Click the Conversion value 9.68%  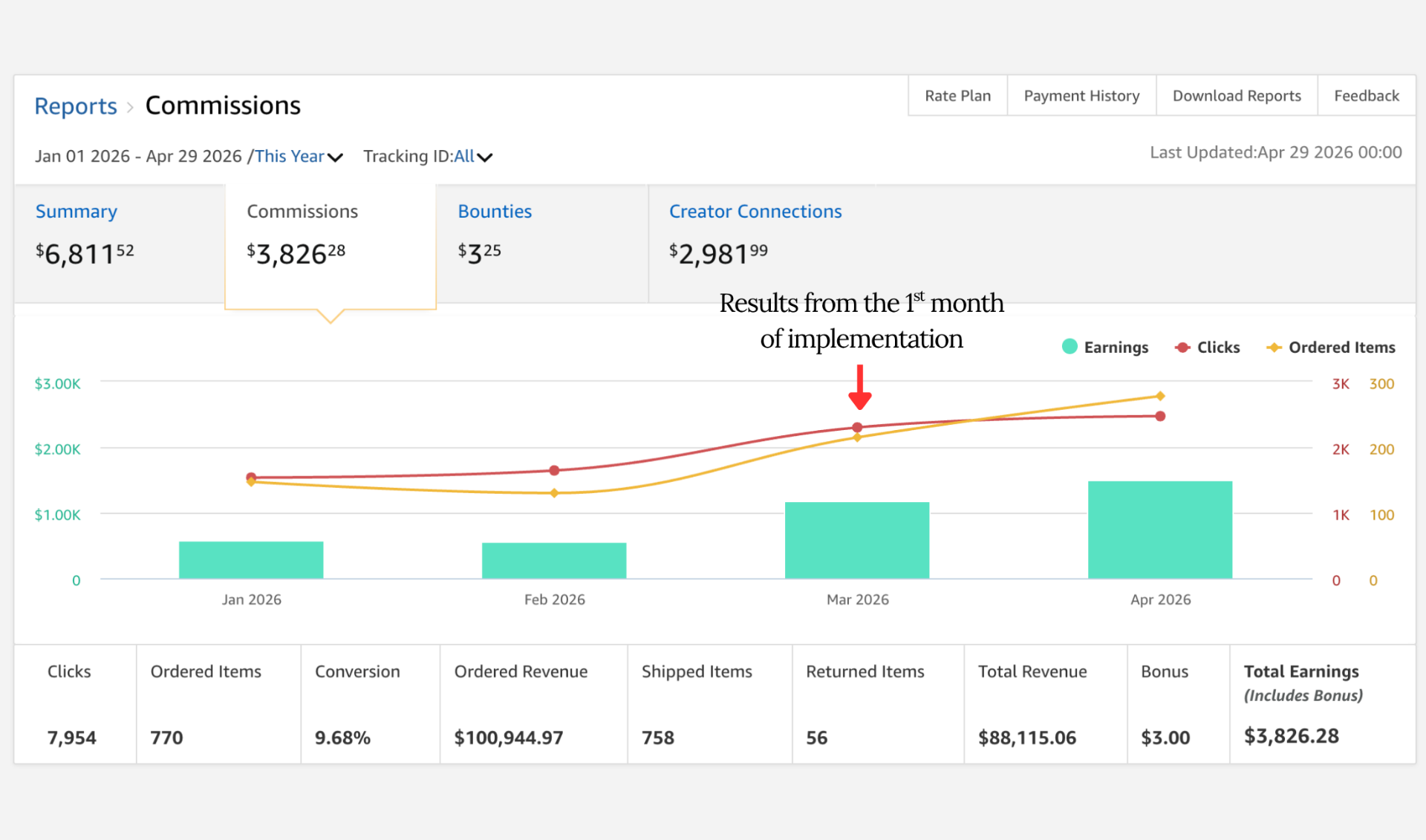(342, 738)
